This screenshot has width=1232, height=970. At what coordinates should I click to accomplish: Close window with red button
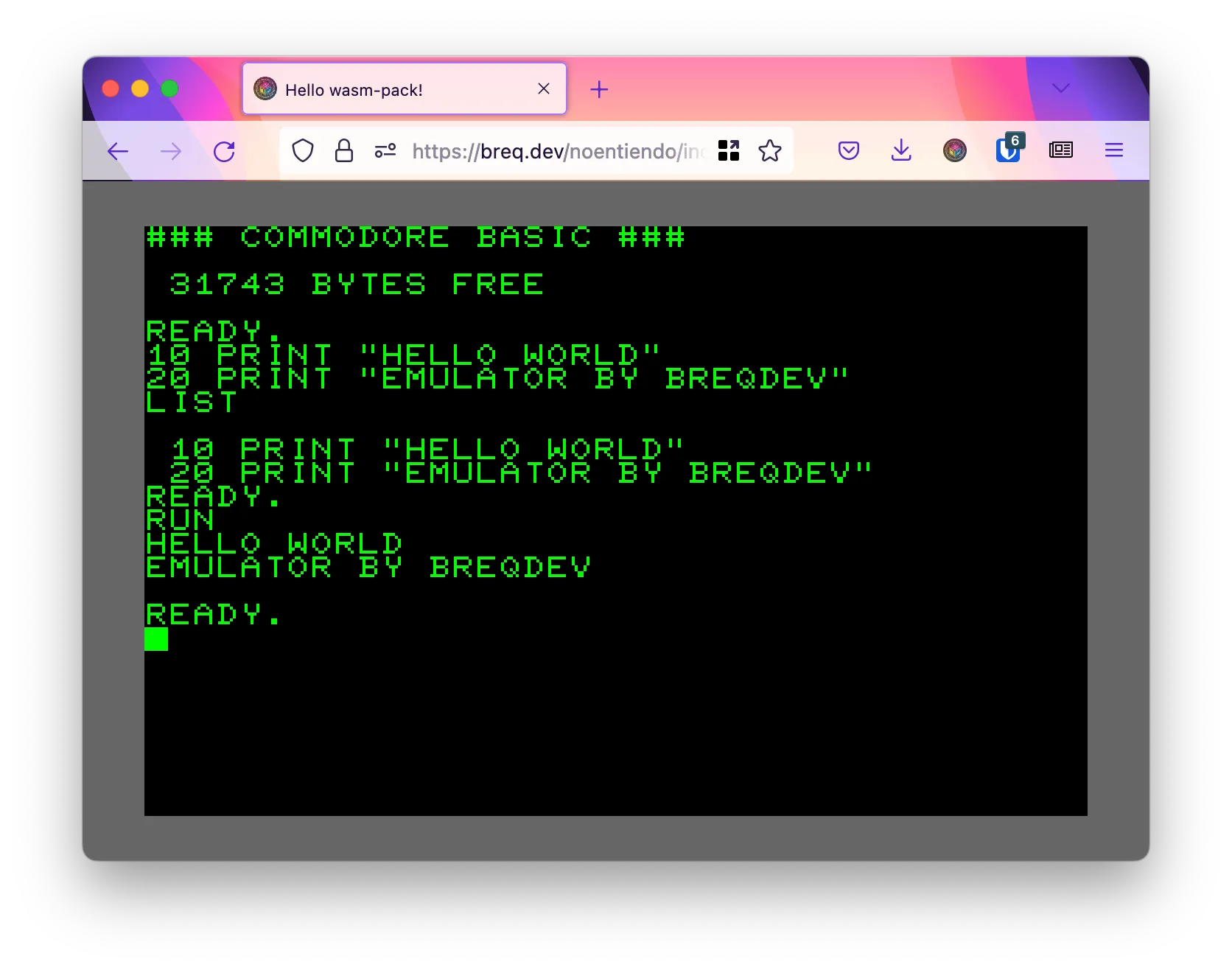(x=111, y=89)
